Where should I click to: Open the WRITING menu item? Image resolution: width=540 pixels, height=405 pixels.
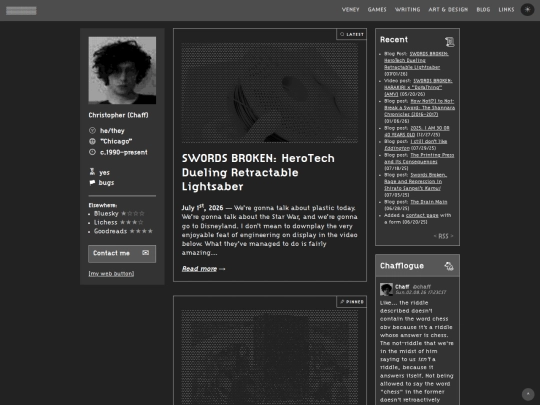pos(407,10)
